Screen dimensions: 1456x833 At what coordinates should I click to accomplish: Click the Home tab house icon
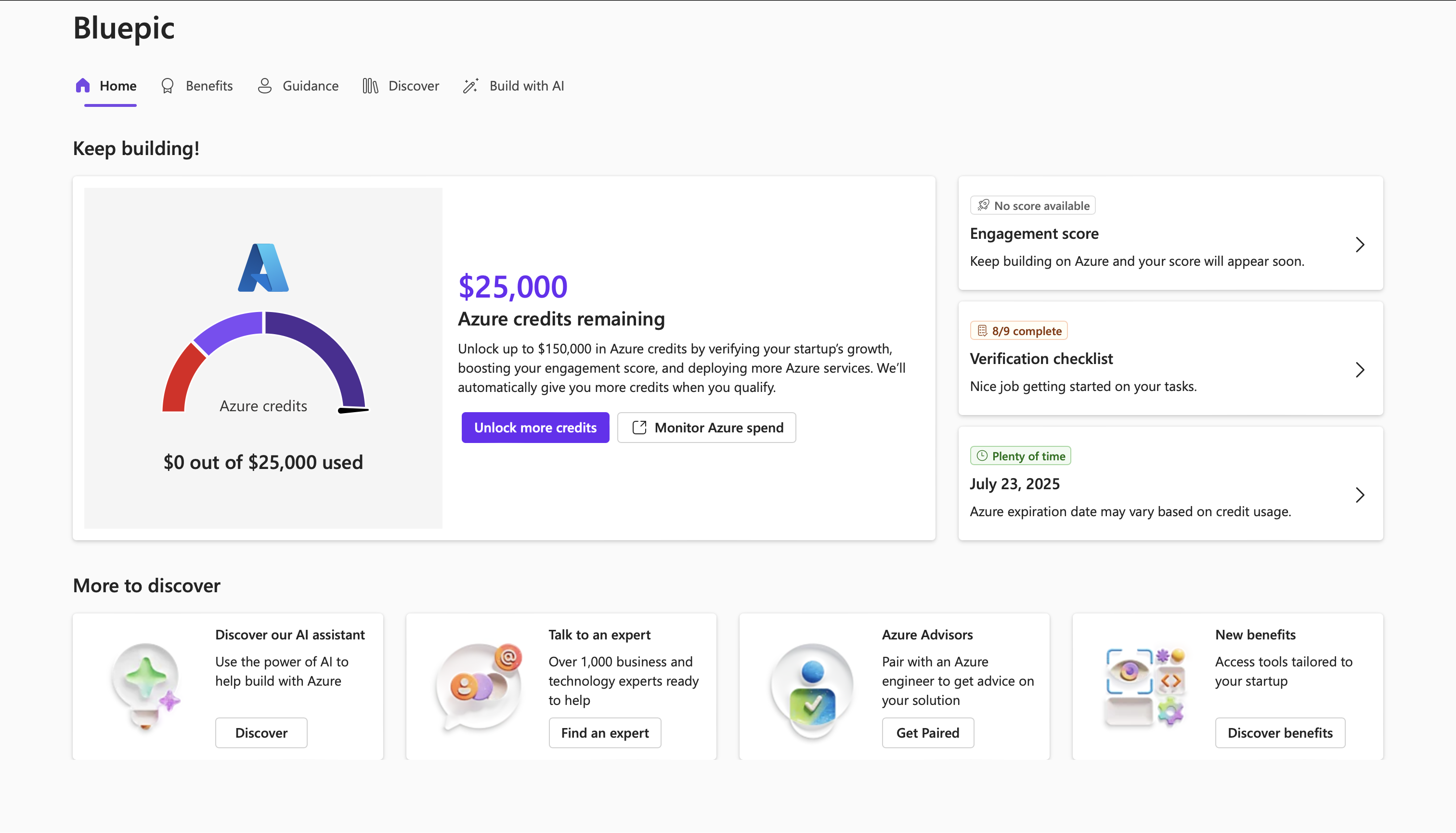point(83,86)
